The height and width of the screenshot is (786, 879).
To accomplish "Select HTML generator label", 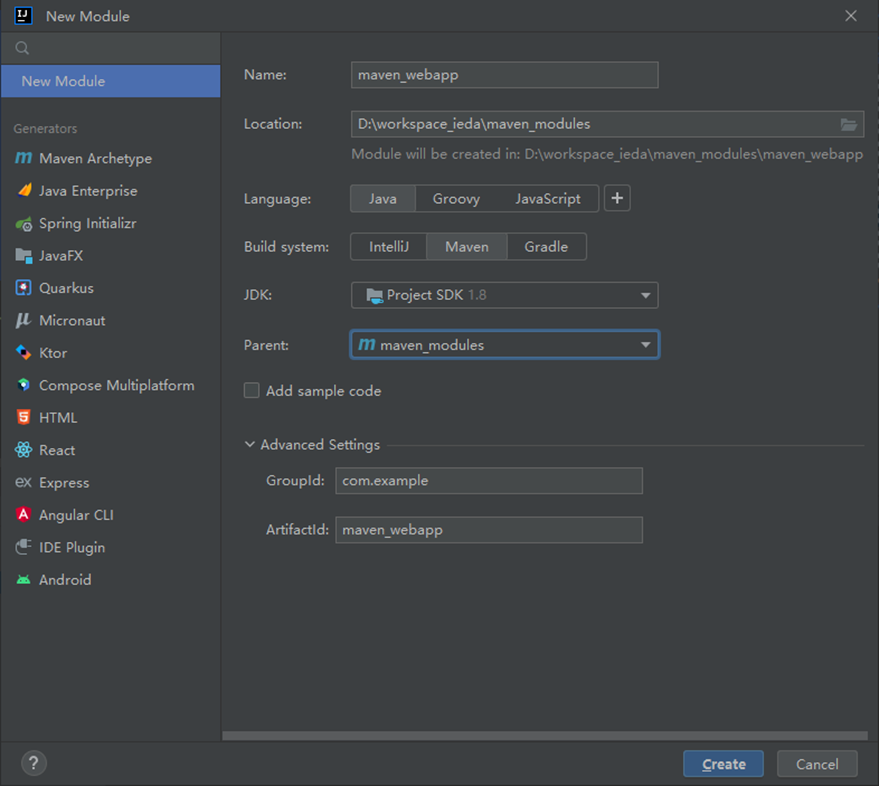I will click(58, 418).
